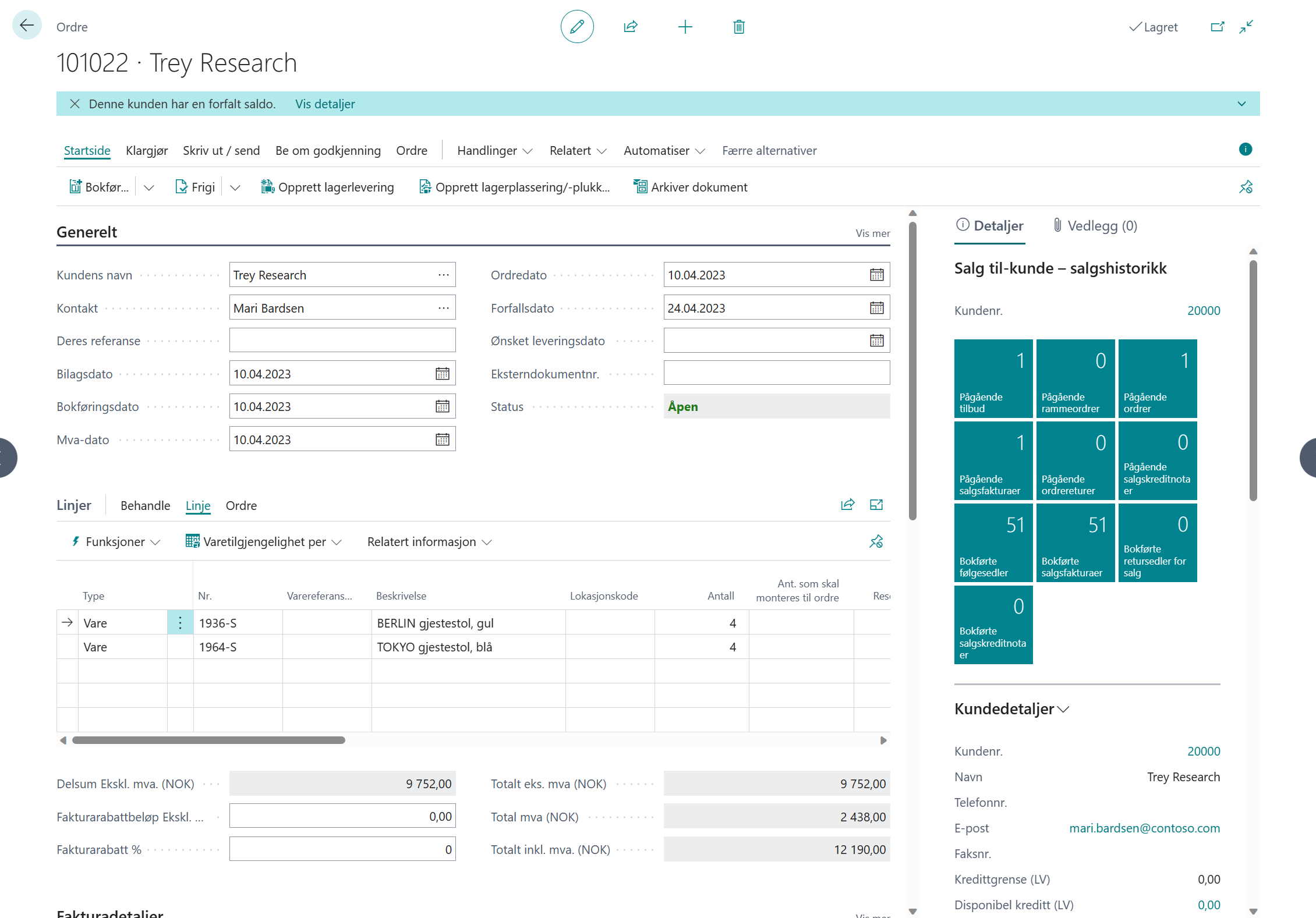
Task: Click the Deres referanse input field
Action: point(342,341)
